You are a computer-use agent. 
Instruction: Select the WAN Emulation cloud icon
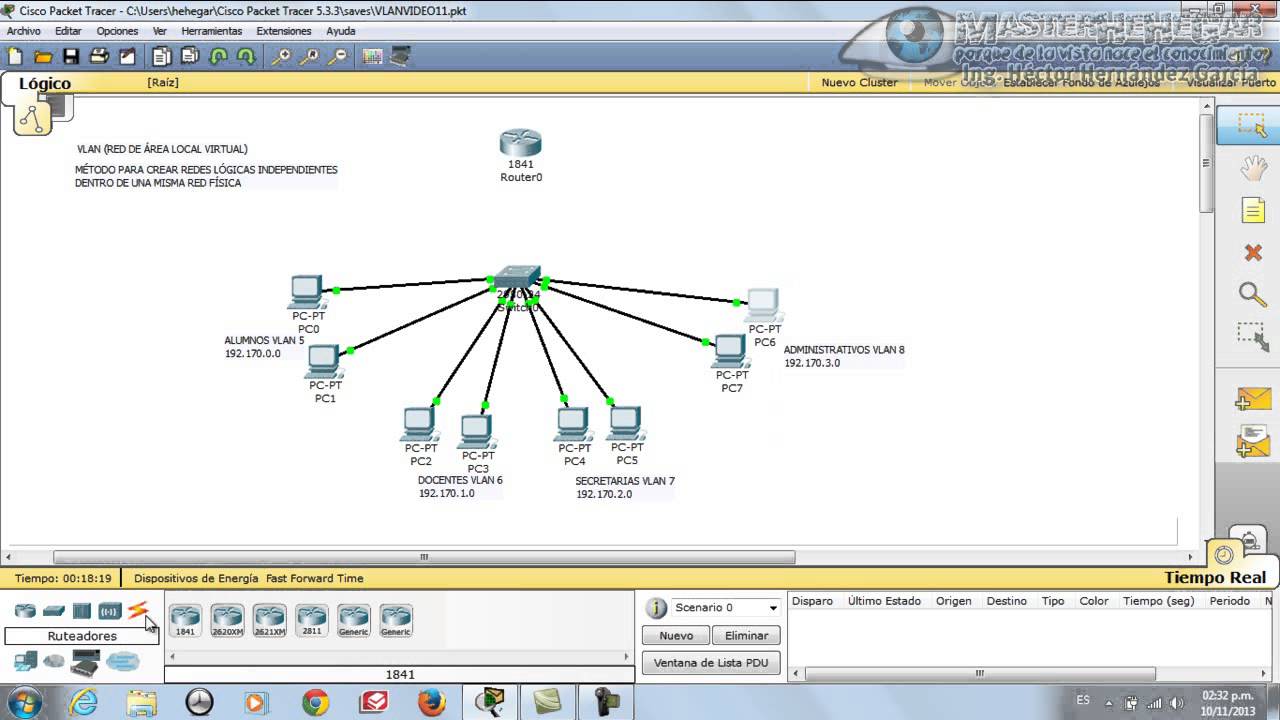(x=54, y=661)
